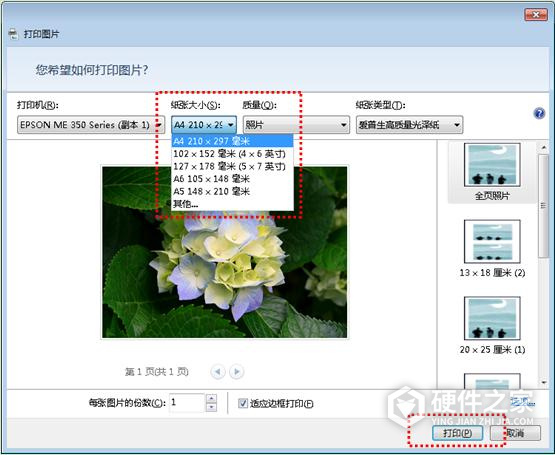The image size is (555, 455).
Task: Decrease copies with the down stepper arrow
Action: 211,407
